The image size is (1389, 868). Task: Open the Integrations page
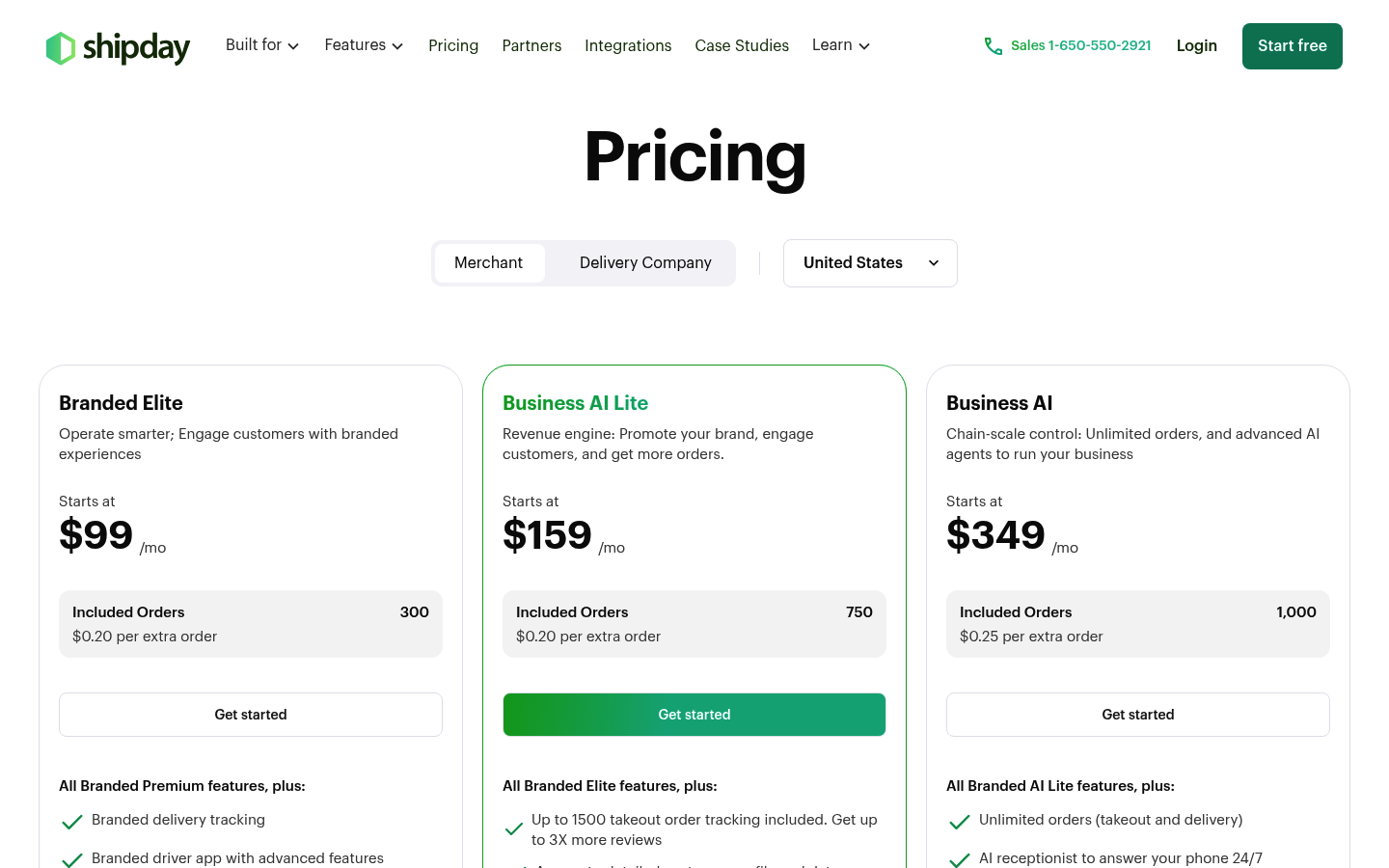pyautogui.click(x=628, y=45)
